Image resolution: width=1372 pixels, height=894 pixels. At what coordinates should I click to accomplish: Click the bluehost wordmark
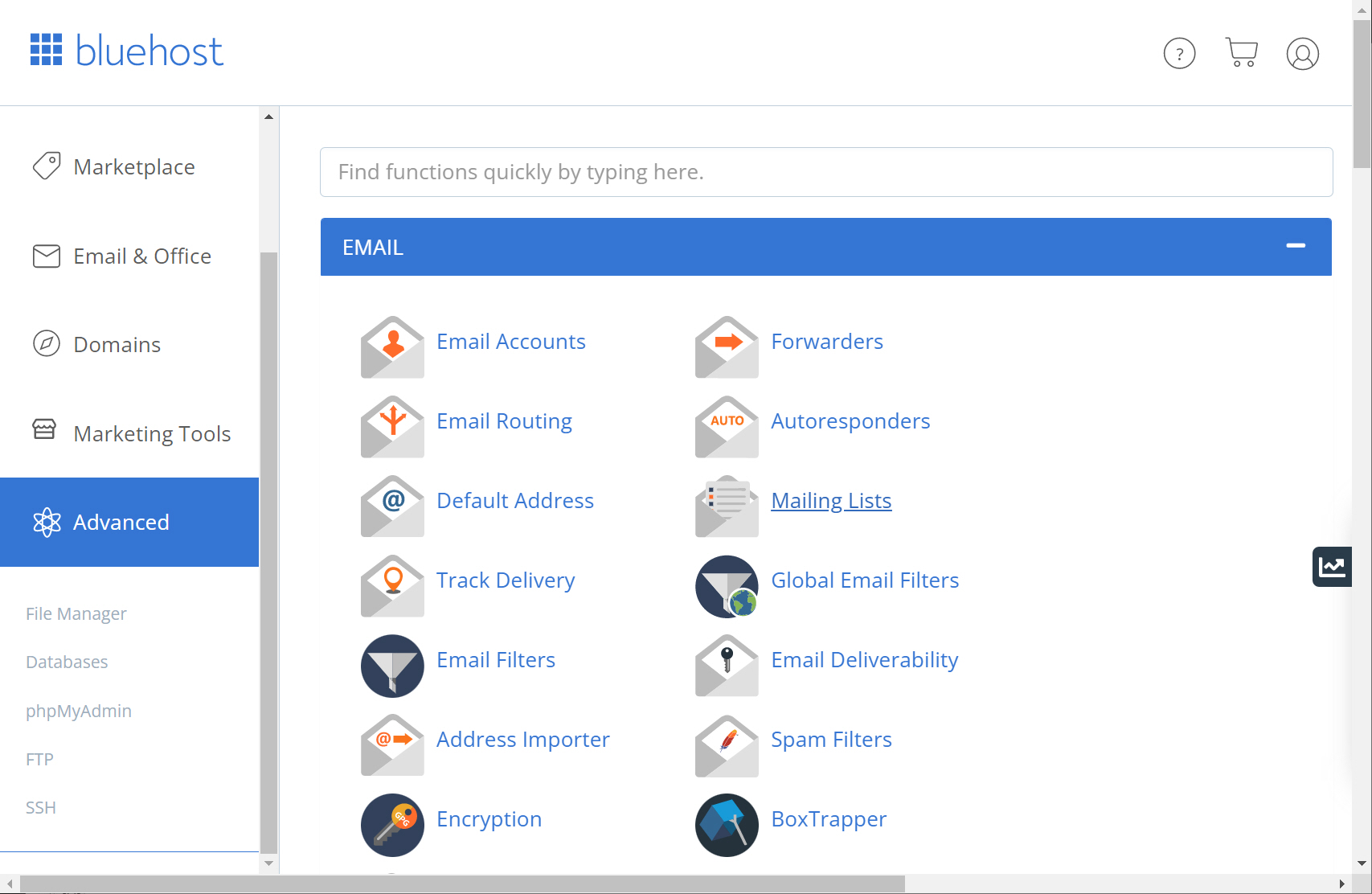pyautogui.click(x=149, y=50)
